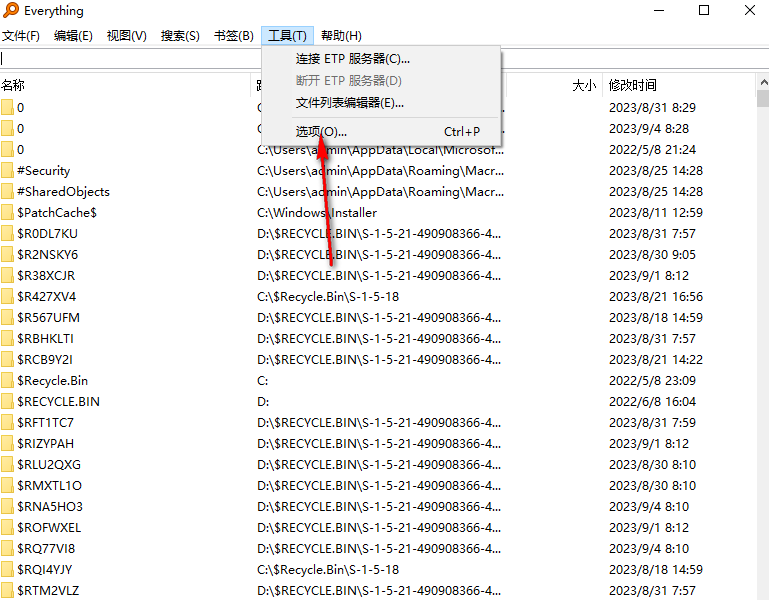
Task: Collapse the 工具(T) menu
Action: click(x=287, y=36)
